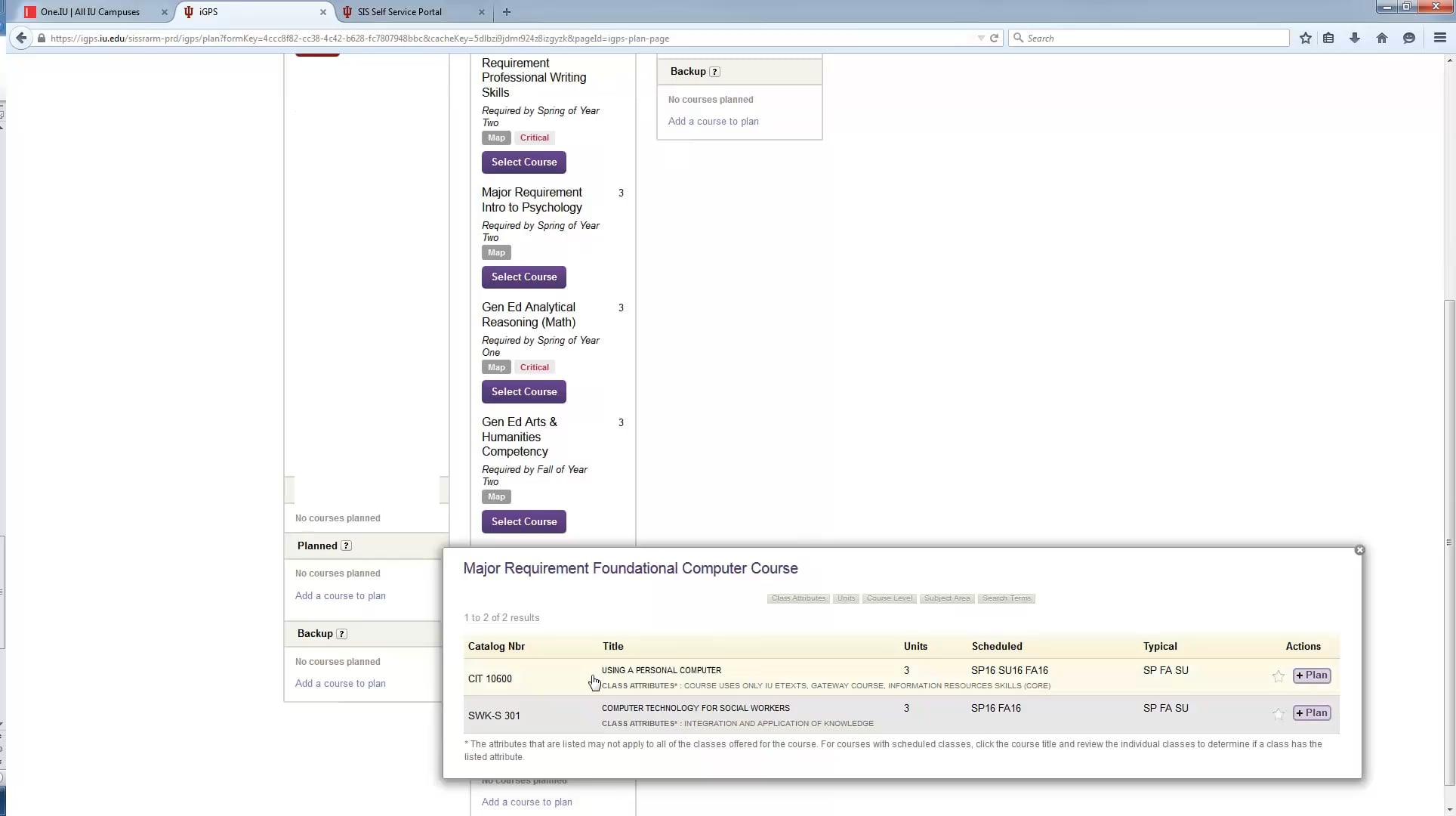Open the Firefox hamburger menu
Image resolution: width=1456 pixels, height=816 pixels.
tap(1439, 38)
